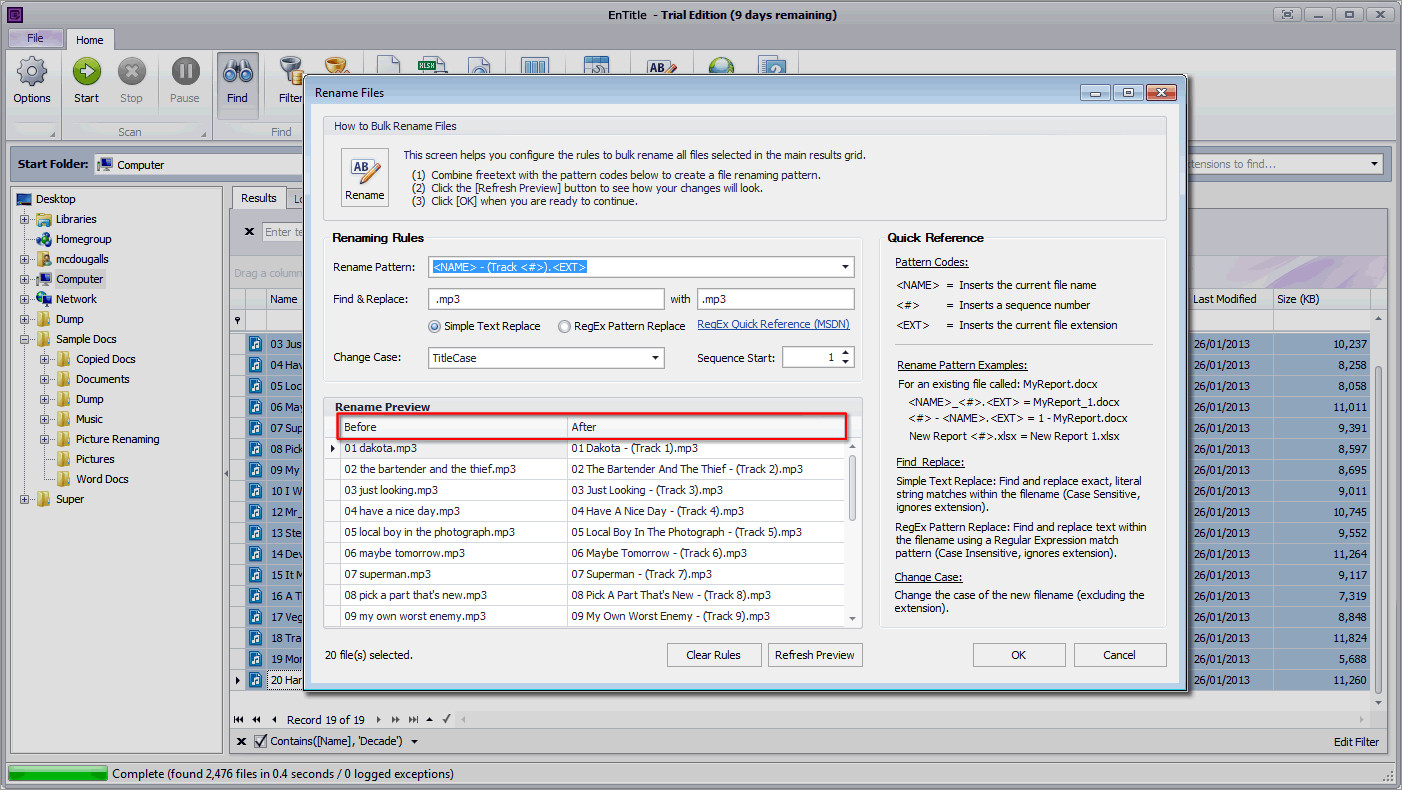
Task: Click the Refresh Preview button
Action: pyautogui.click(x=815, y=655)
